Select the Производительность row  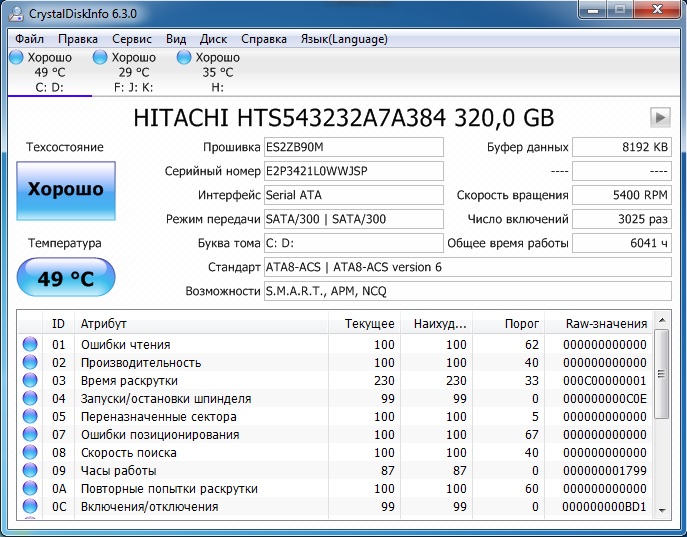pos(335,363)
